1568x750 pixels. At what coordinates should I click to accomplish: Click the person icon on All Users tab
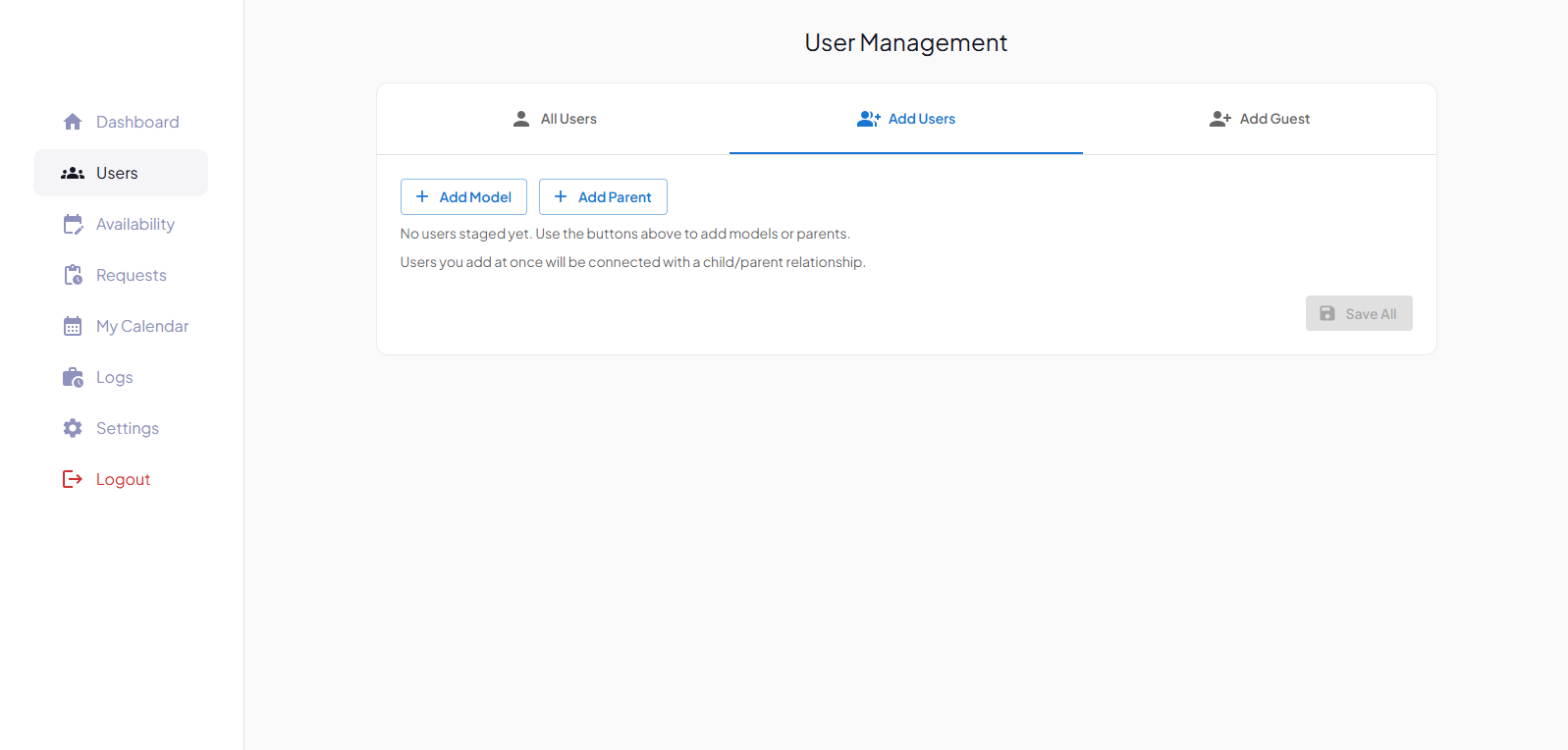[x=521, y=119]
